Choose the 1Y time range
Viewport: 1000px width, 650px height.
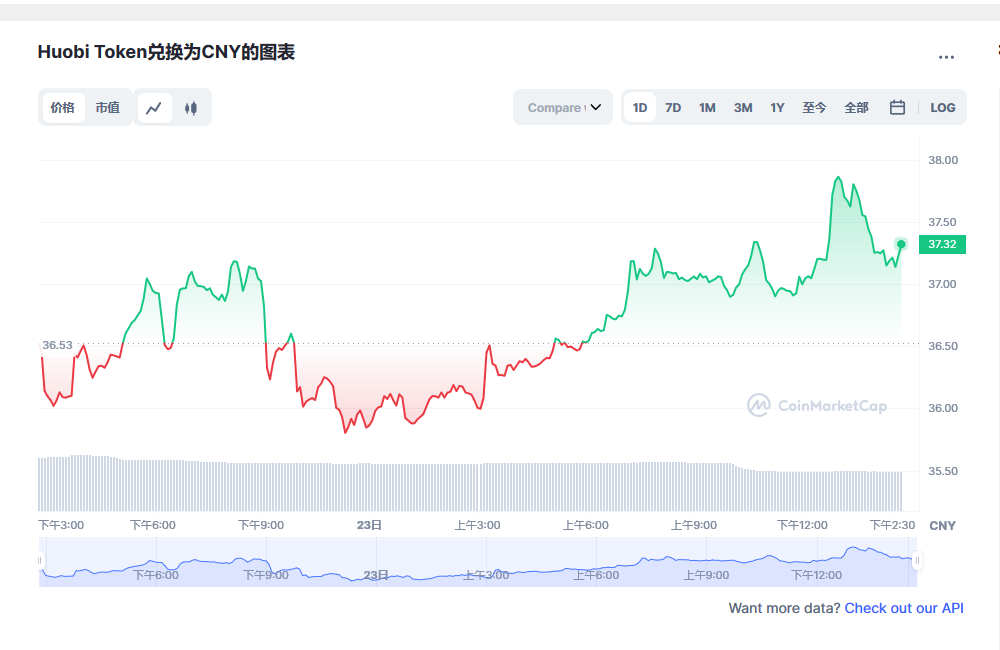777,107
